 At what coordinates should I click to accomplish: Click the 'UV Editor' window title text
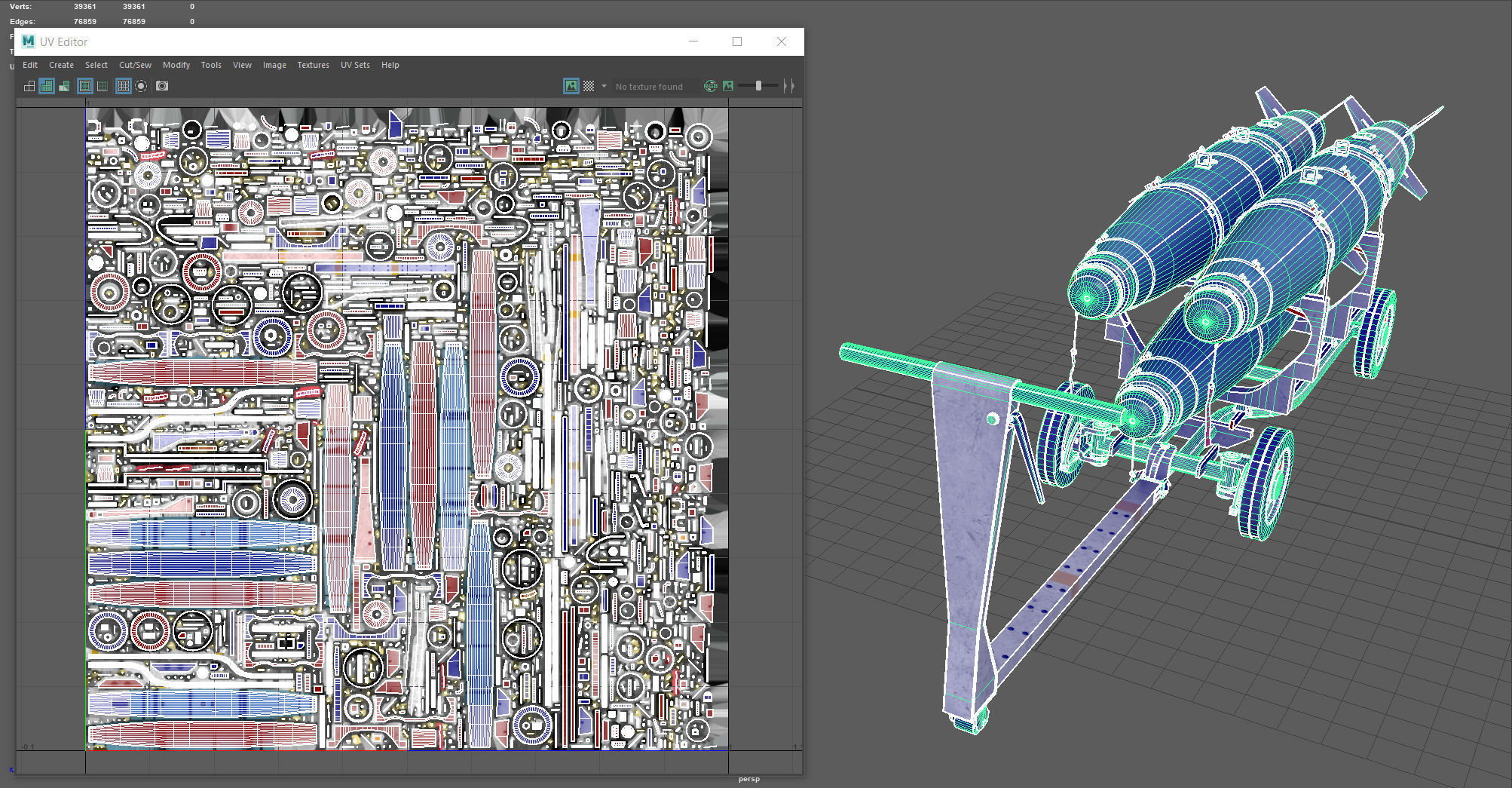coord(63,42)
